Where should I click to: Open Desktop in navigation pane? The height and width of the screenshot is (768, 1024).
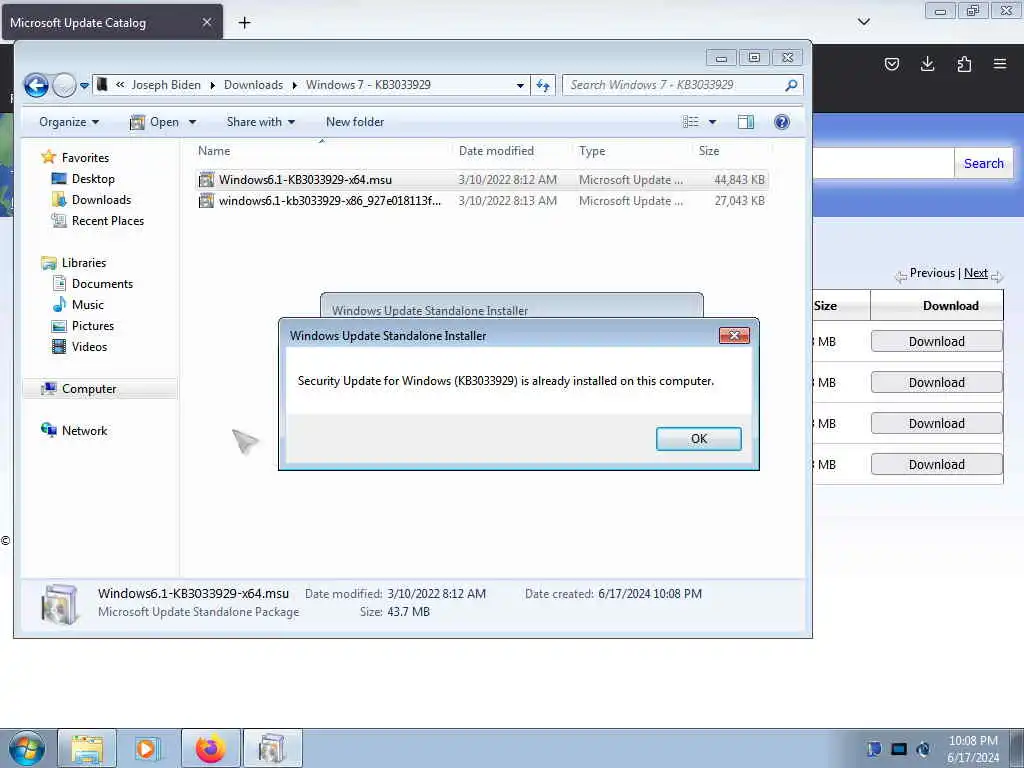click(93, 179)
